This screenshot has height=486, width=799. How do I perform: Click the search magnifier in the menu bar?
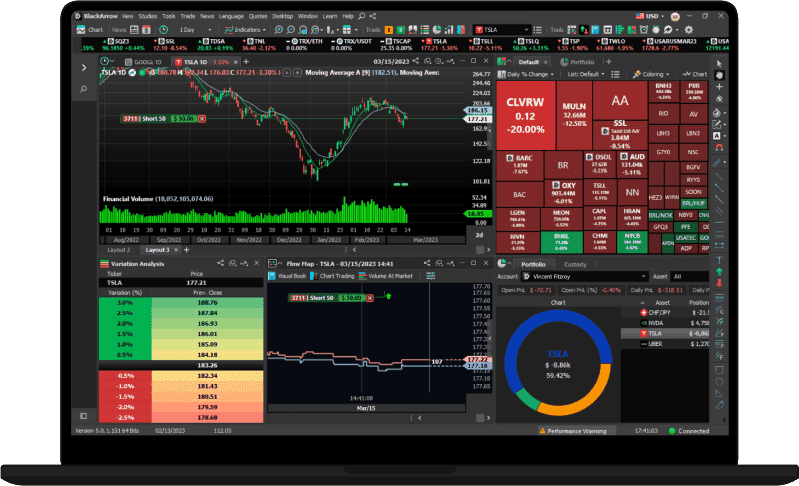point(362,16)
